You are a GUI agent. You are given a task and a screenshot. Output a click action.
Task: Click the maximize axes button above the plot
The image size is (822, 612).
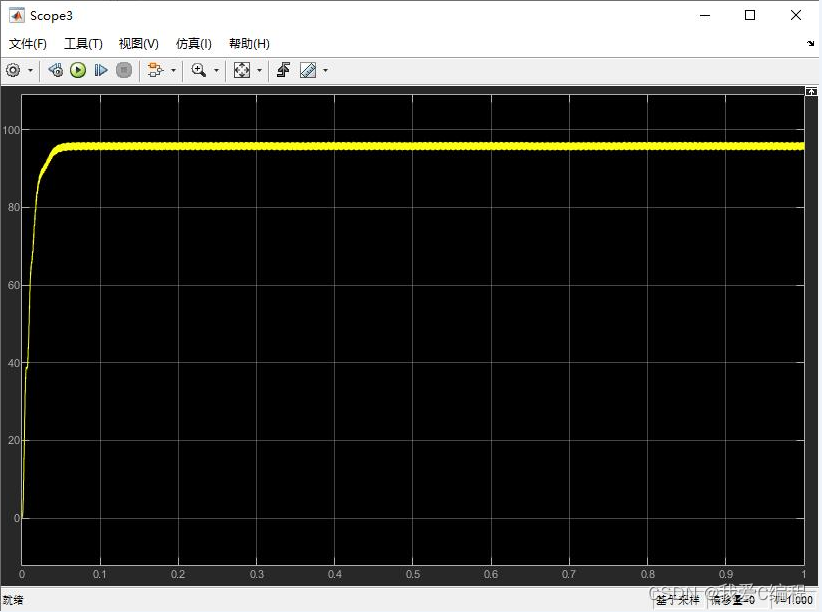pos(811,91)
